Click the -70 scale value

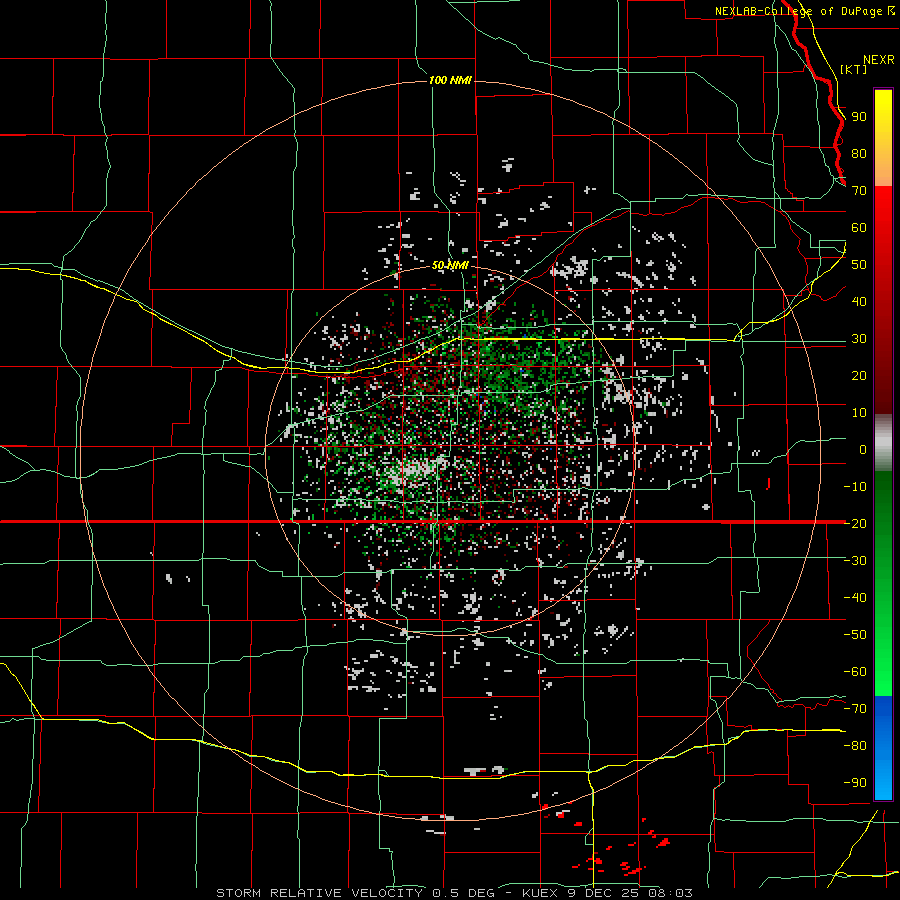855,709
